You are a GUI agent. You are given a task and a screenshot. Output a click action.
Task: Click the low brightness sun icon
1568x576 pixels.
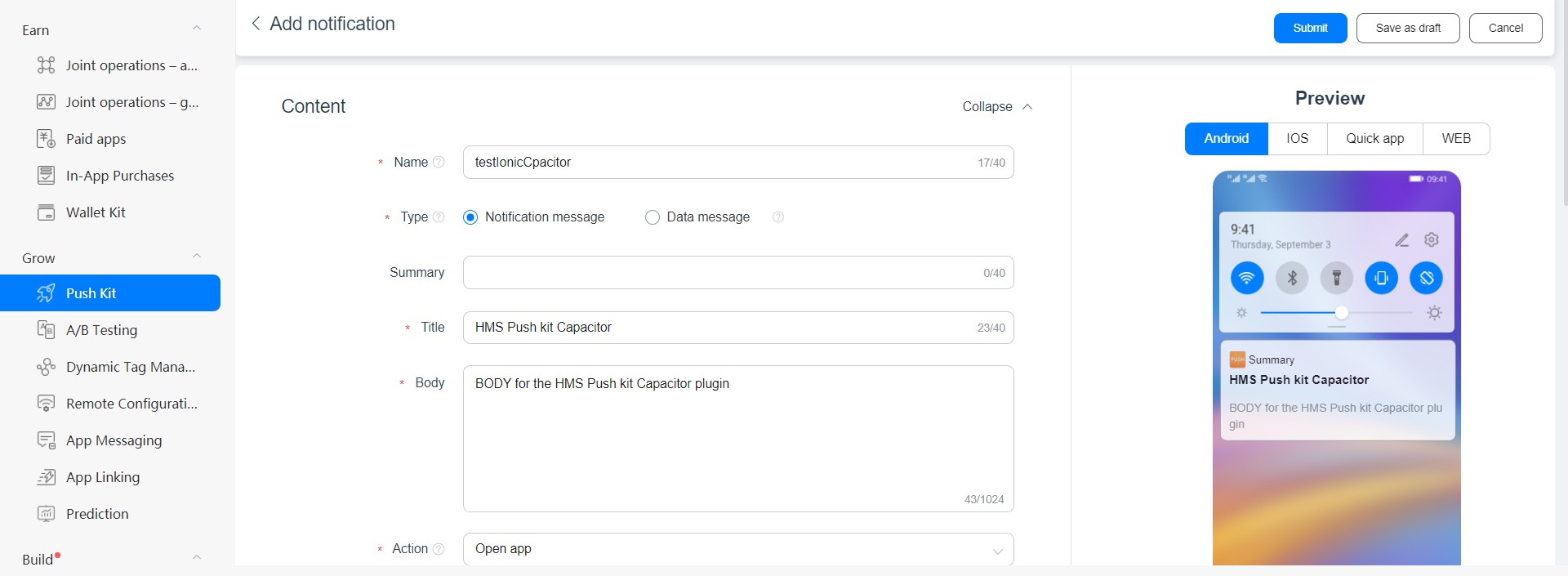[x=1241, y=313]
